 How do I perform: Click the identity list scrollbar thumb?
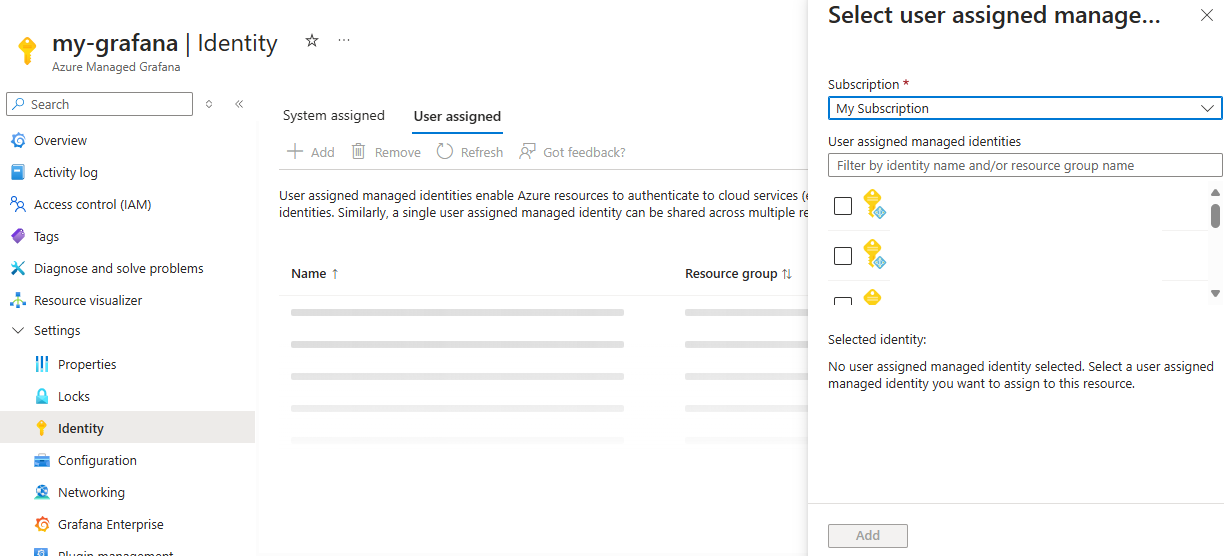click(x=1215, y=216)
